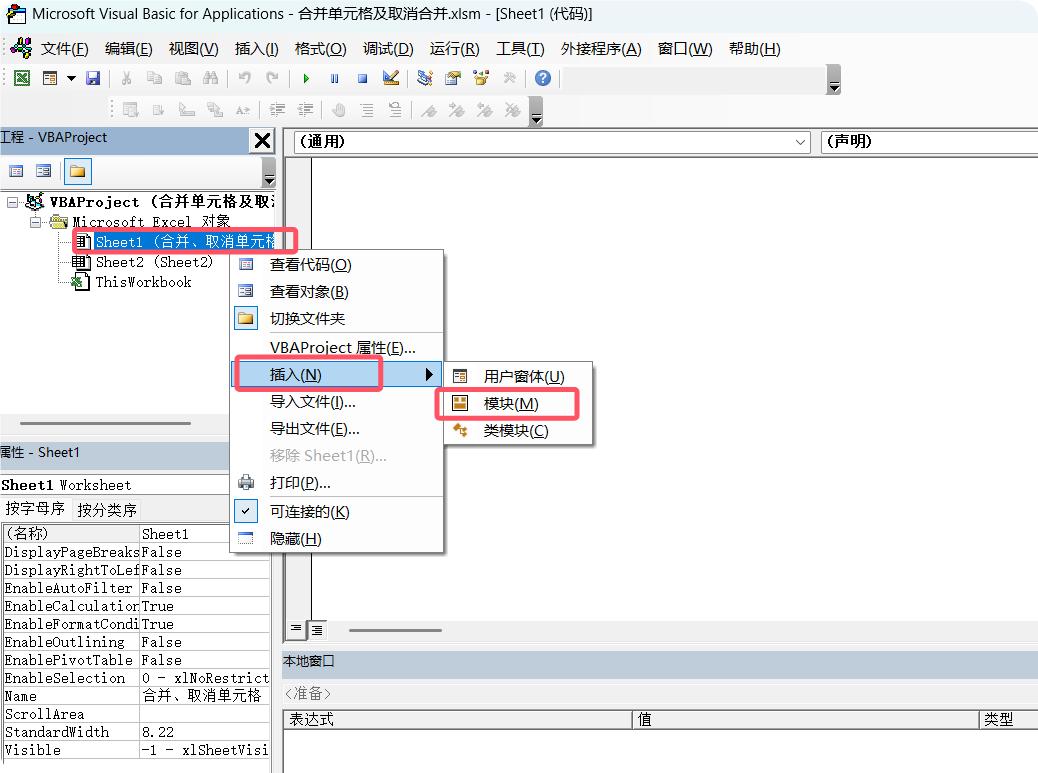The image size is (1038, 773).
Task: Open the 调试(D) menu
Action: tap(388, 49)
